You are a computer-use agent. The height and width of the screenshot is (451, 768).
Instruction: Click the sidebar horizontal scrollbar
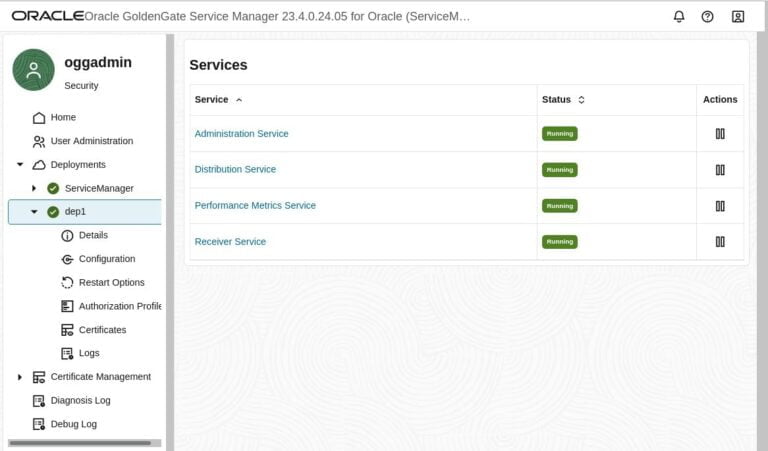(x=78, y=442)
